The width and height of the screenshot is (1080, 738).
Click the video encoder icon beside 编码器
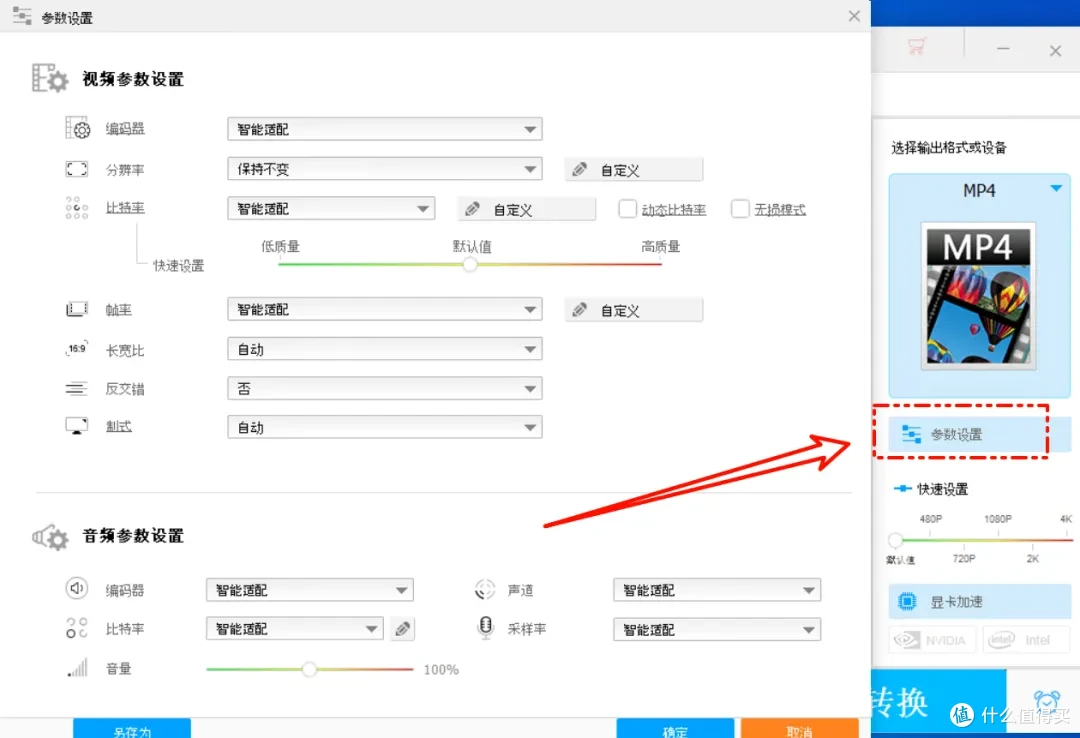tap(77, 128)
